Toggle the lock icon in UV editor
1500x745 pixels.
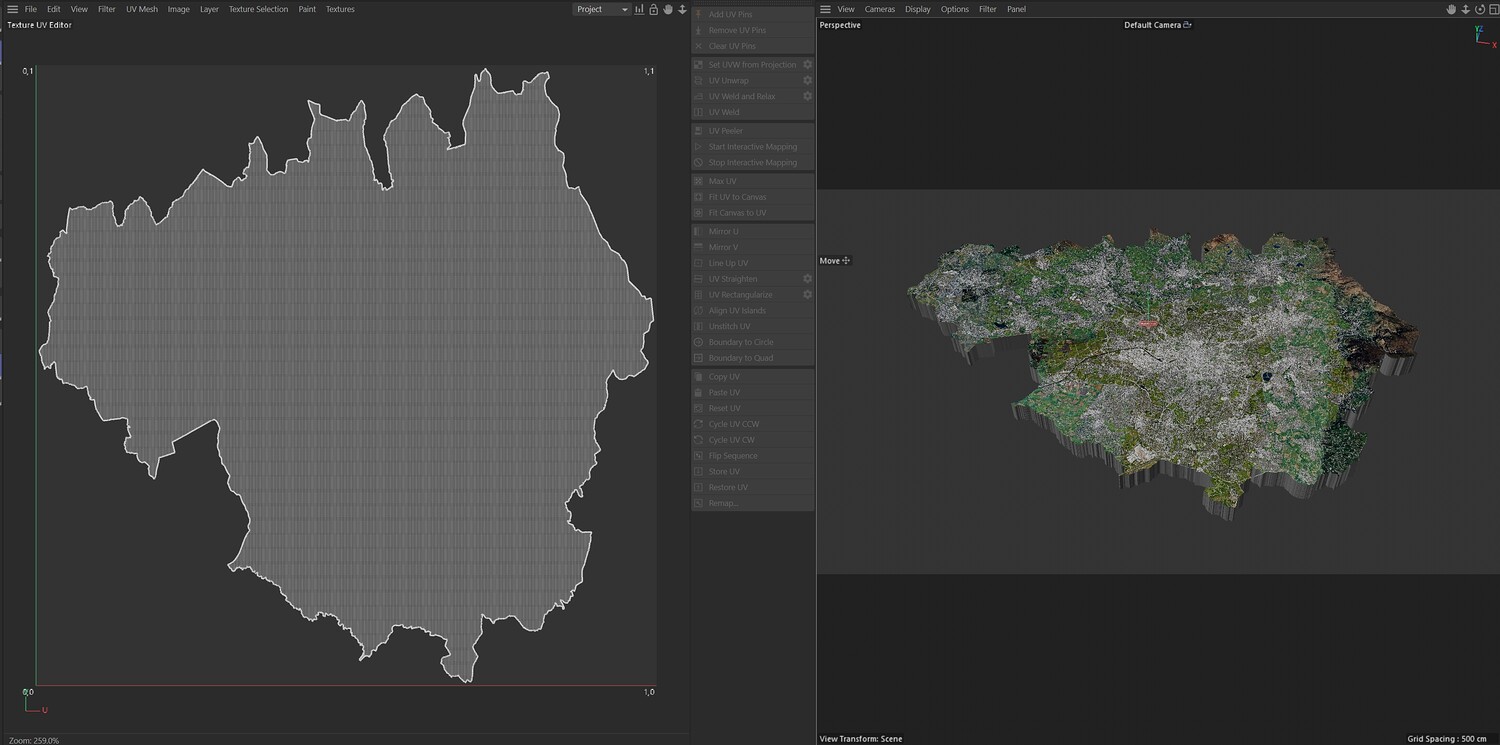pyautogui.click(x=653, y=9)
